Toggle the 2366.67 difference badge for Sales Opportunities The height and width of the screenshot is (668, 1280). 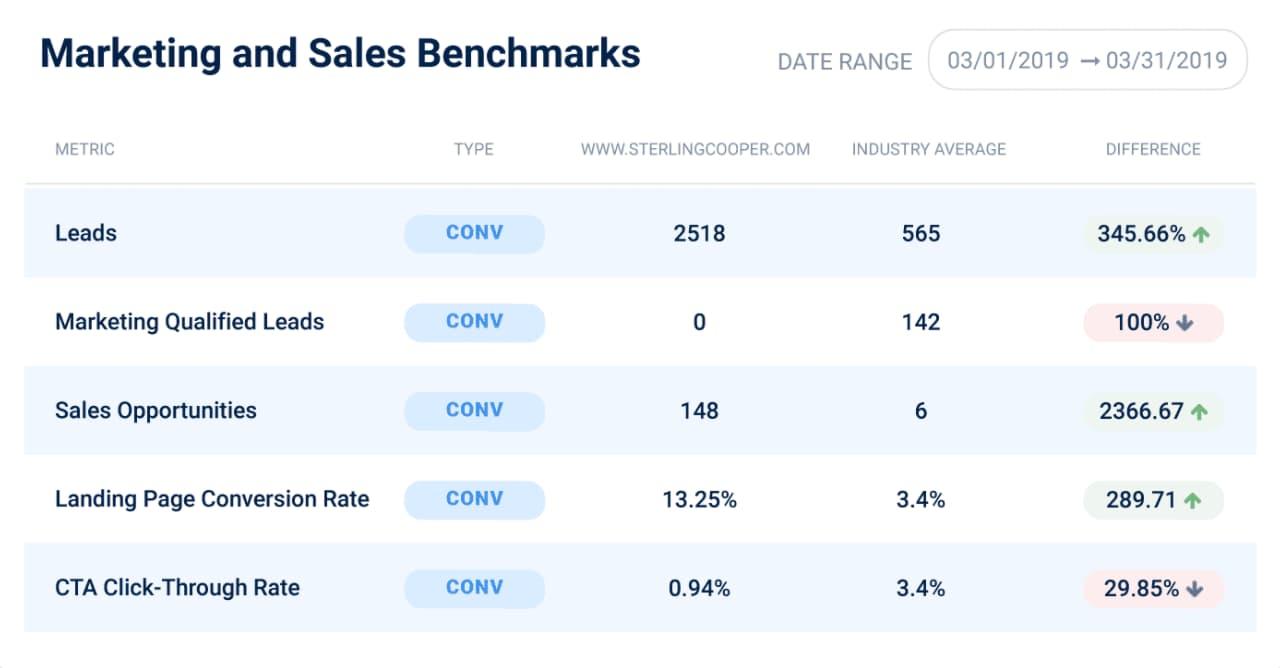pyautogui.click(x=1152, y=410)
